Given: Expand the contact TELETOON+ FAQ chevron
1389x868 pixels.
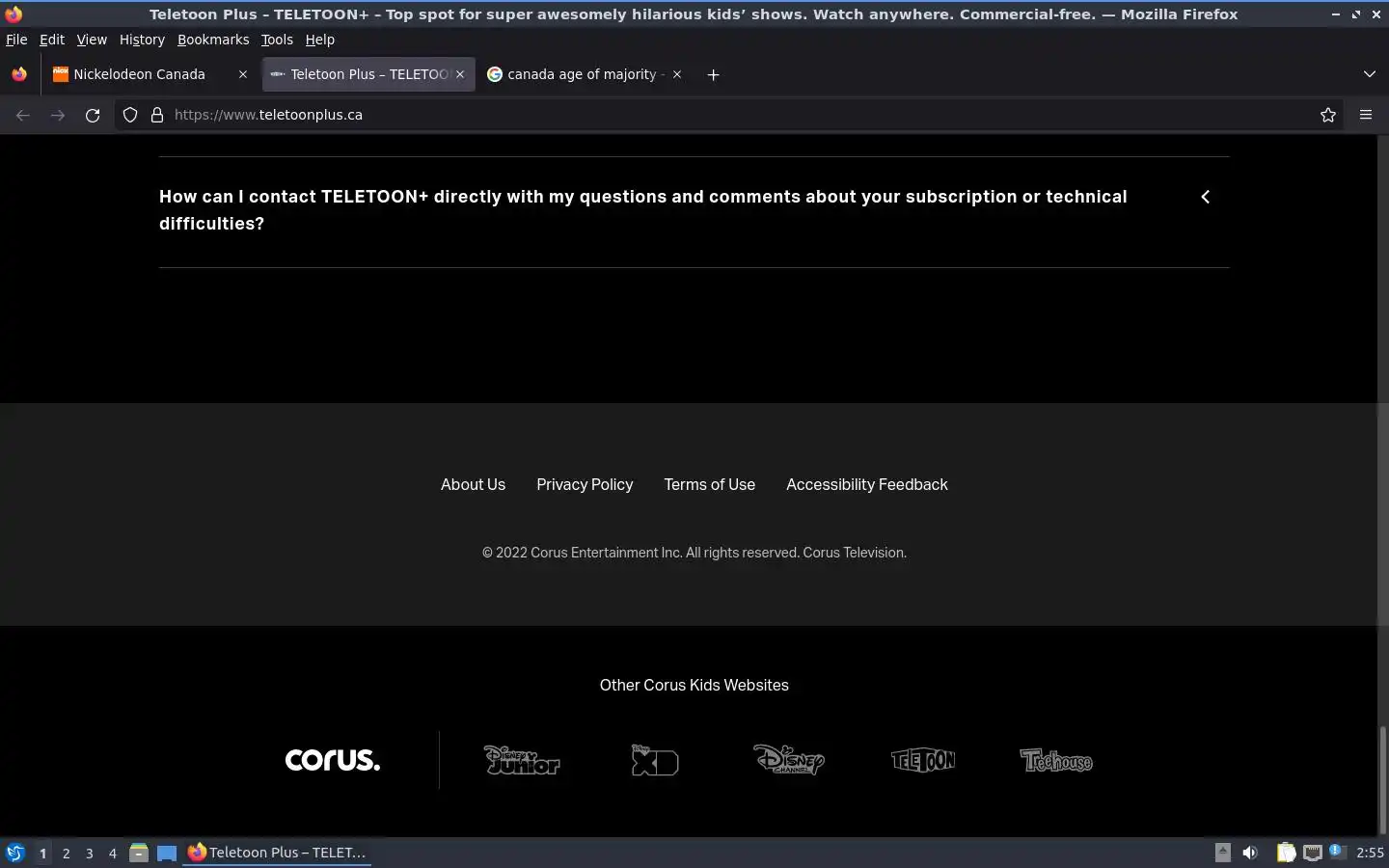Looking at the screenshot, I should pos(1205,197).
